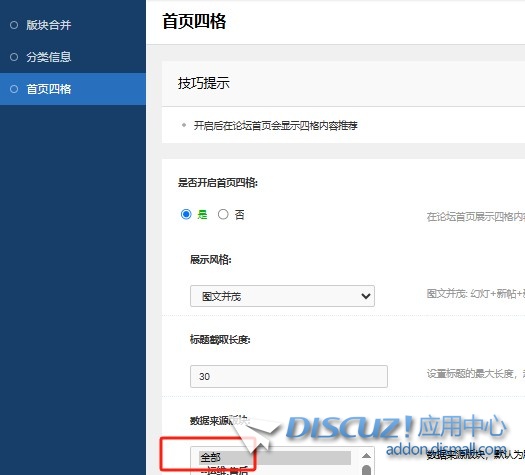Screen dimensions: 525x475
Task: Click the scrollbar thumb of the 版块 list
Action: tap(367, 470)
